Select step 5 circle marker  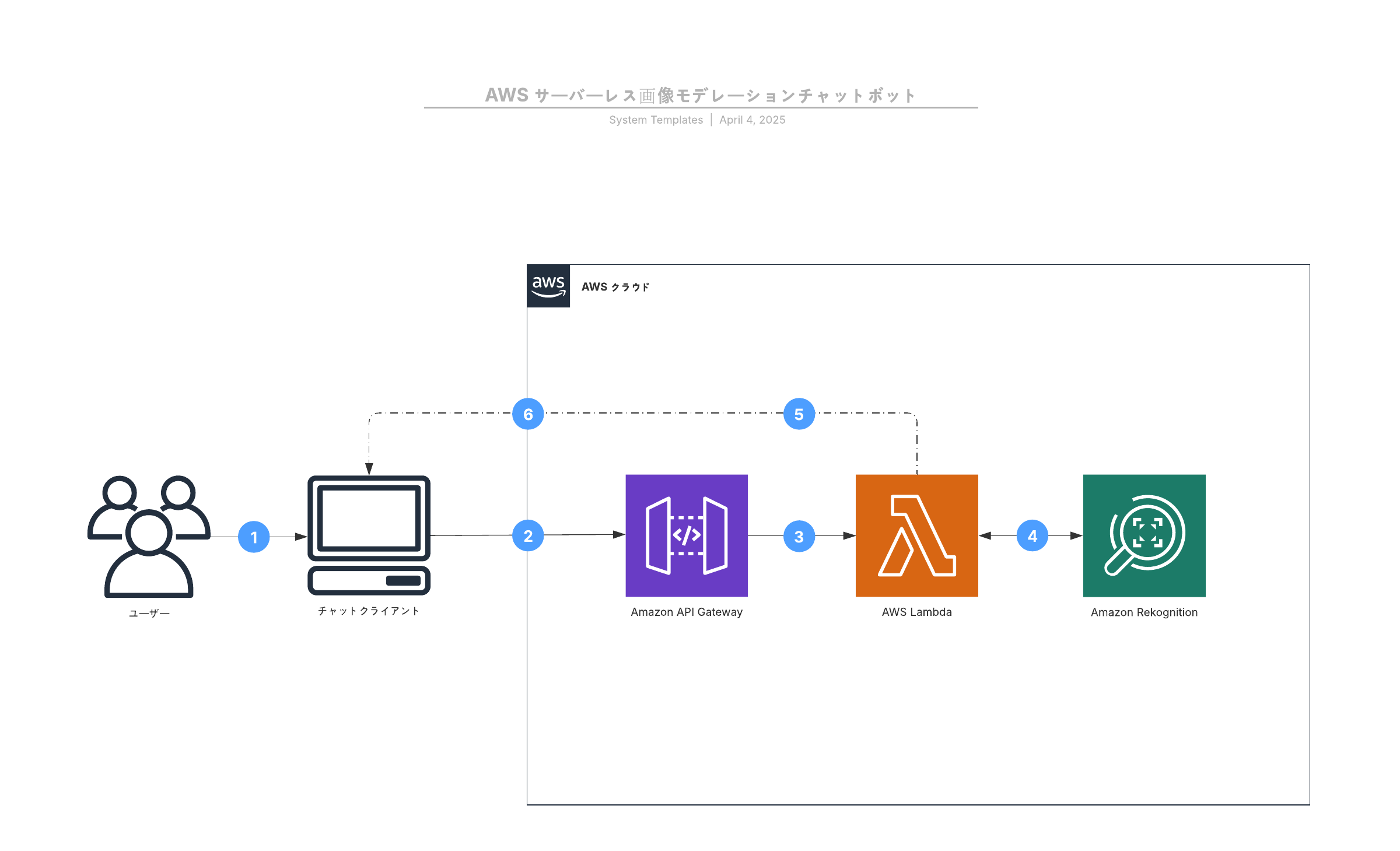pyautogui.click(x=799, y=414)
